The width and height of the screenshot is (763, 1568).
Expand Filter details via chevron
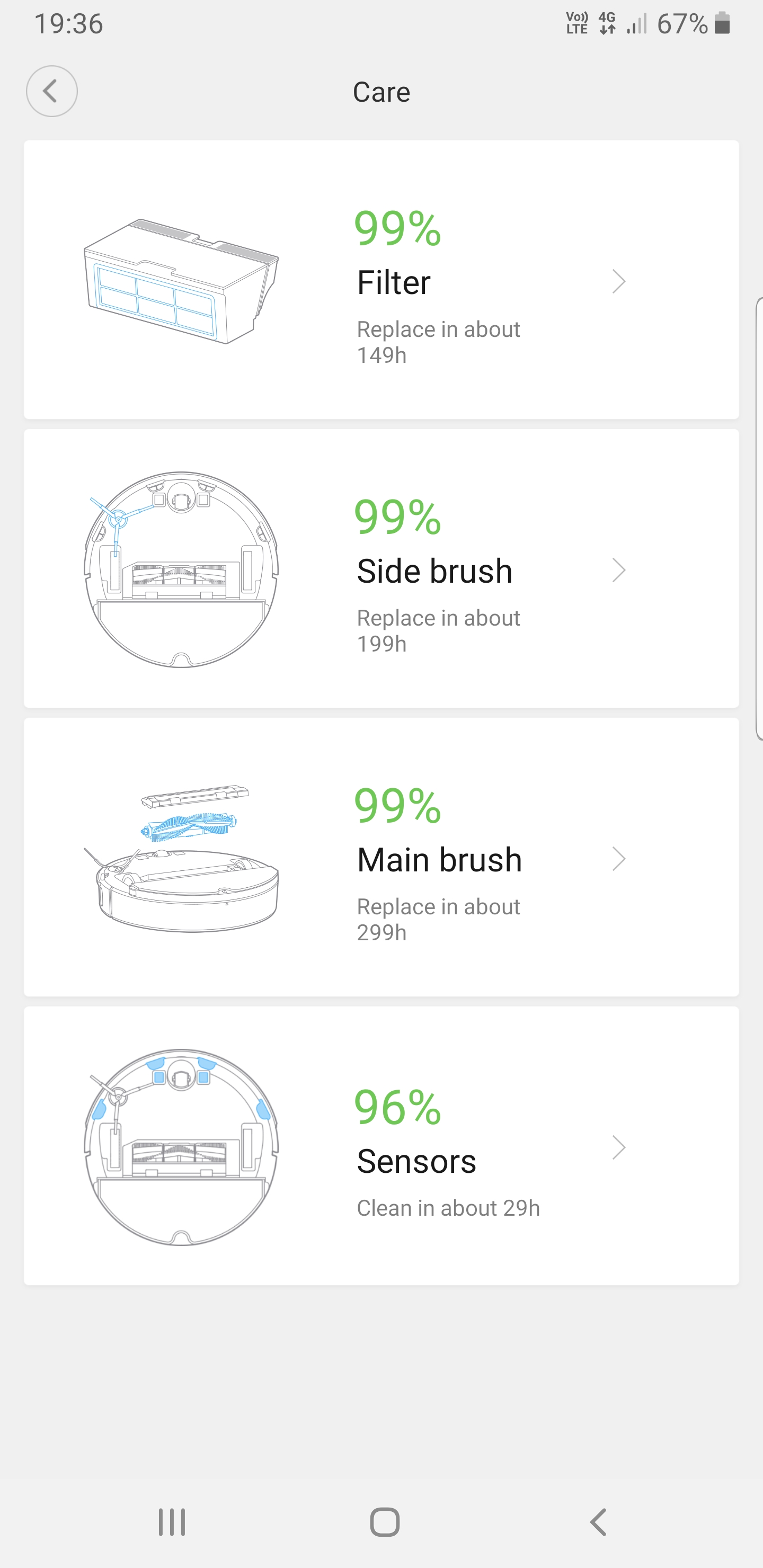pyautogui.click(x=619, y=281)
